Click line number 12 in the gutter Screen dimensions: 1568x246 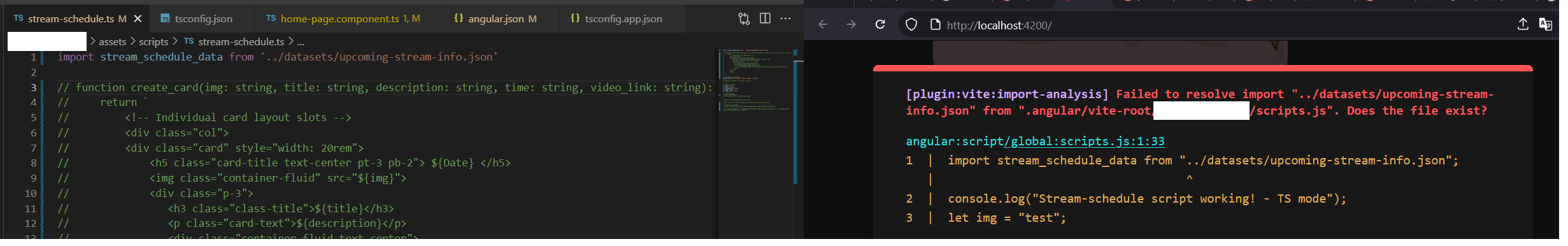(x=31, y=224)
